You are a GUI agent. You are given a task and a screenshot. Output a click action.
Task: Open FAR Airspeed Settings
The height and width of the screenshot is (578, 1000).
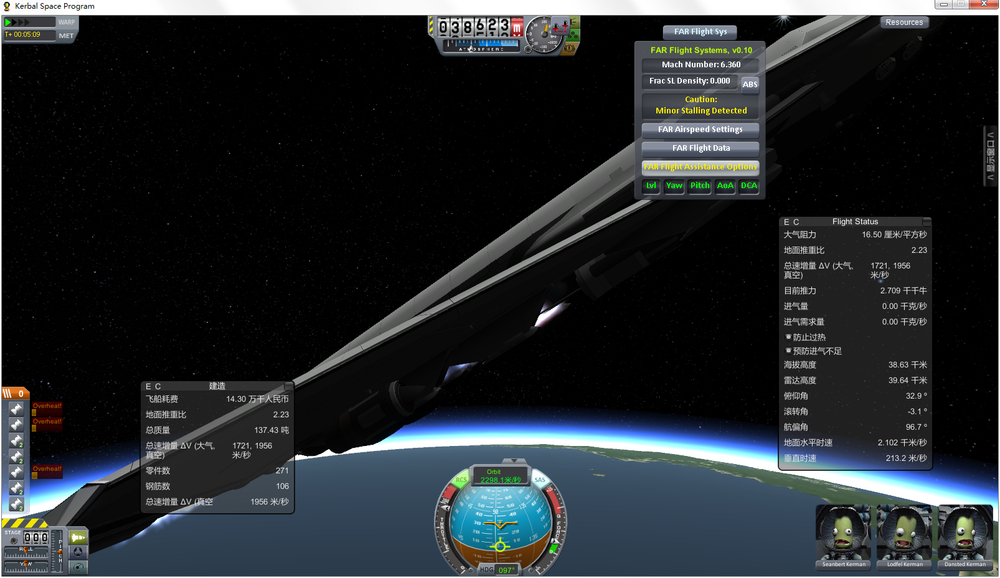coord(700,129)
